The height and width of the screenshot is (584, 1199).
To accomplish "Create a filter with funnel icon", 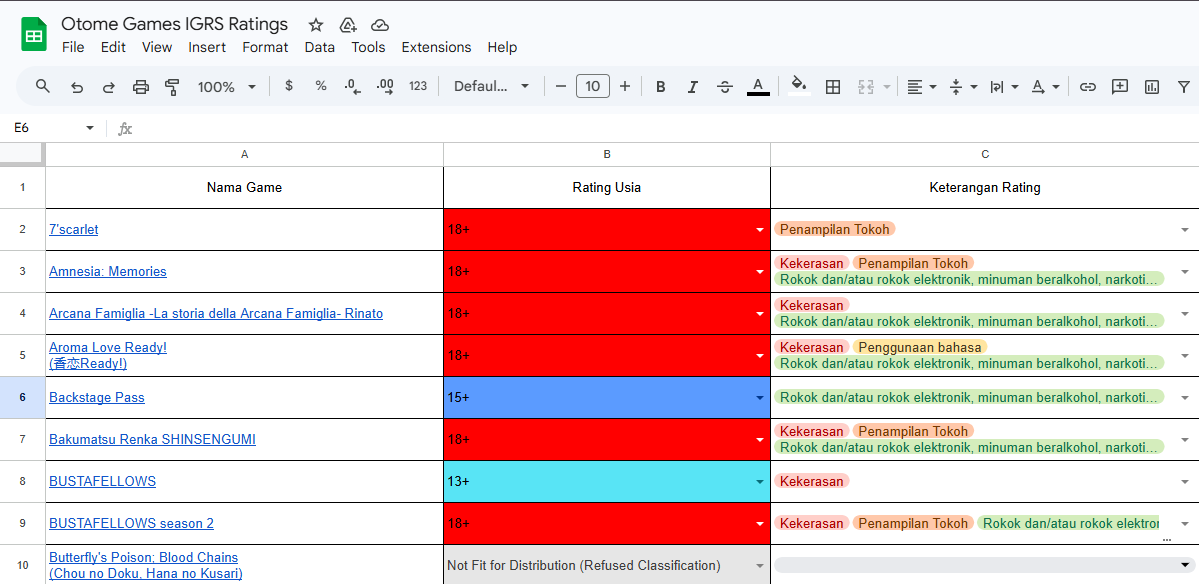I will tap(1184, 86).
